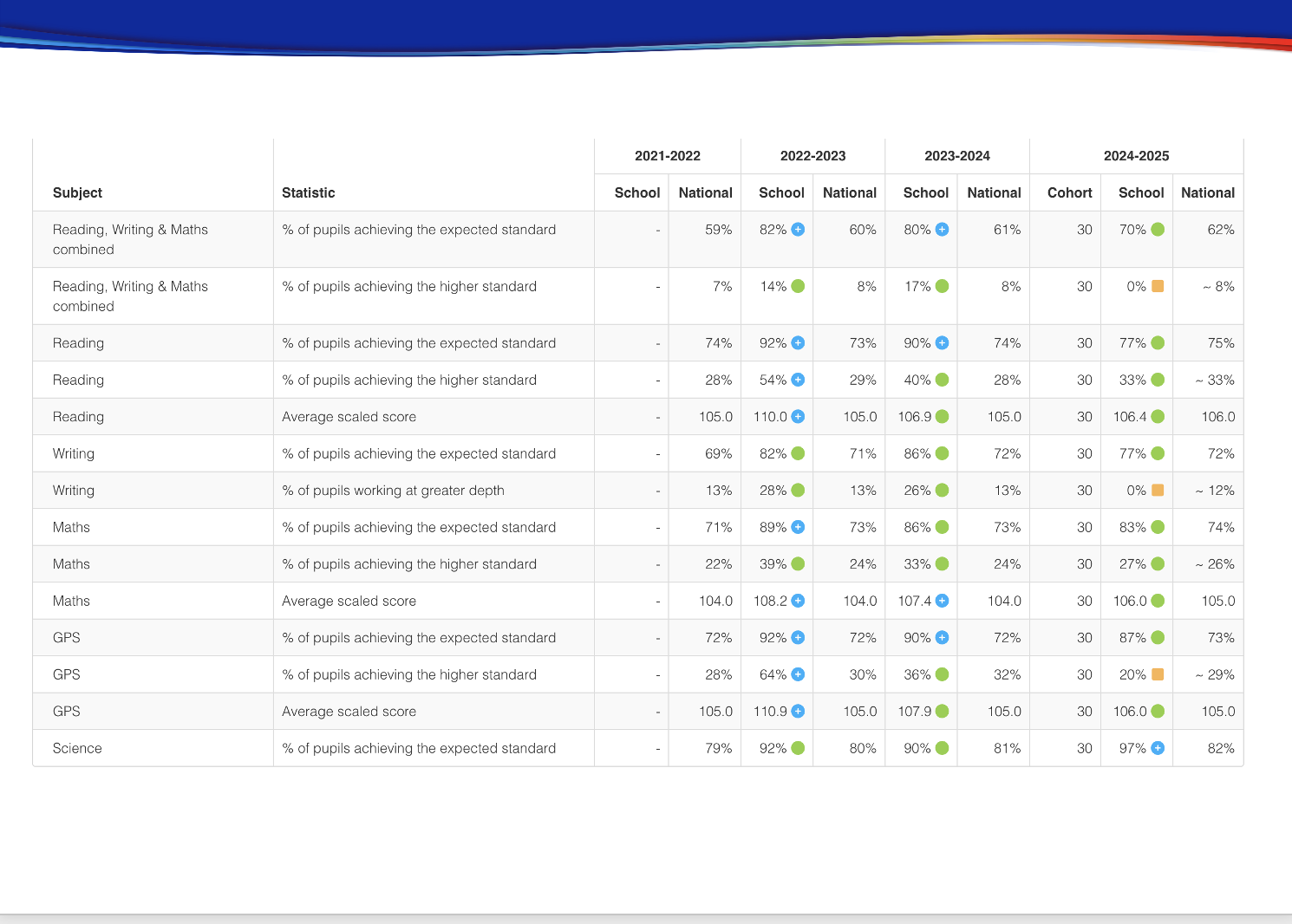The height and width of the screenshot is (924, 1292).
Task: Click the blue plus icon beside 97% Science
Action: click(x=1158, y=748)
